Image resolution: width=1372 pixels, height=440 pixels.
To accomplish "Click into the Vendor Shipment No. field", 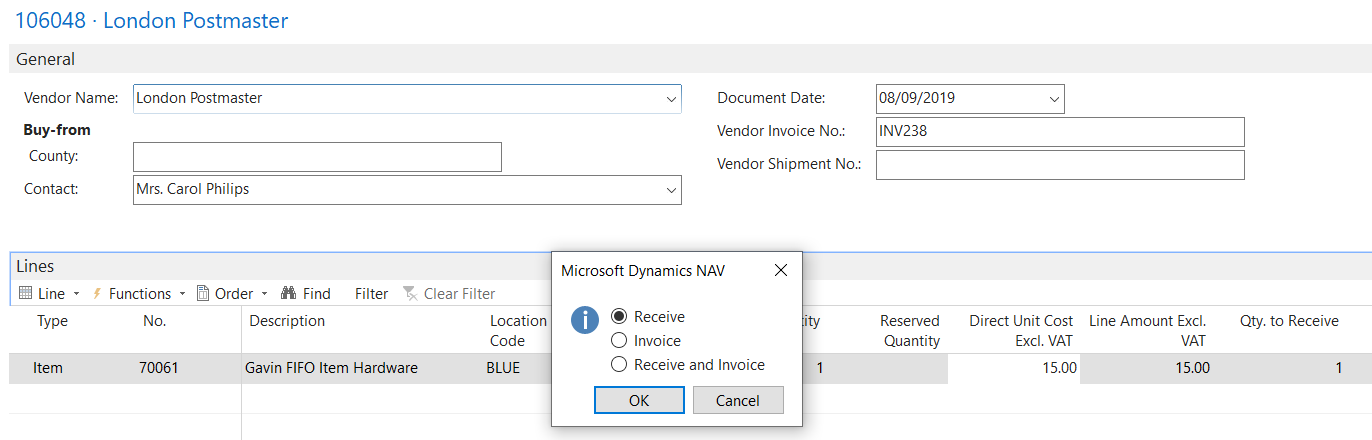I will click(1059, 165).
